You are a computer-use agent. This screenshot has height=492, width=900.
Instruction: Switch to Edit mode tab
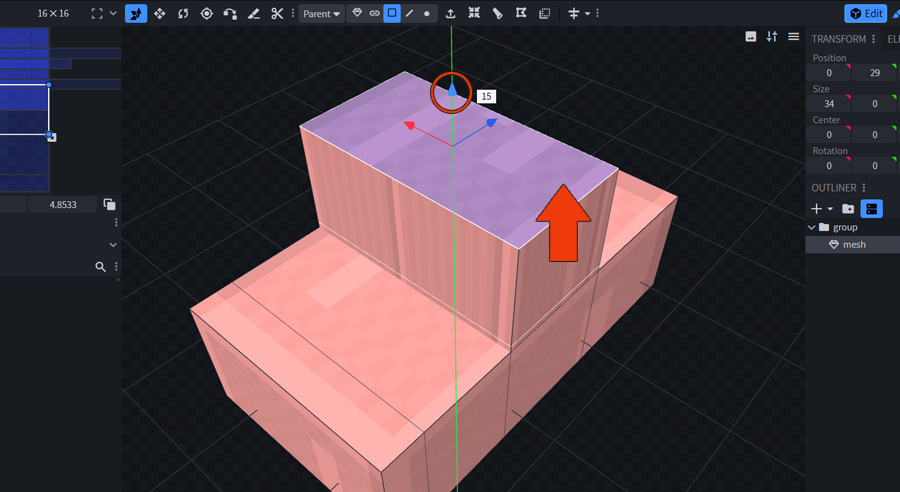point(866,14)
